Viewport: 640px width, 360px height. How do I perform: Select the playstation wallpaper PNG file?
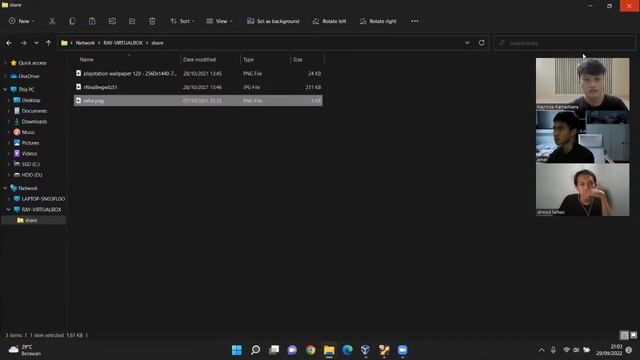(198, 73)
